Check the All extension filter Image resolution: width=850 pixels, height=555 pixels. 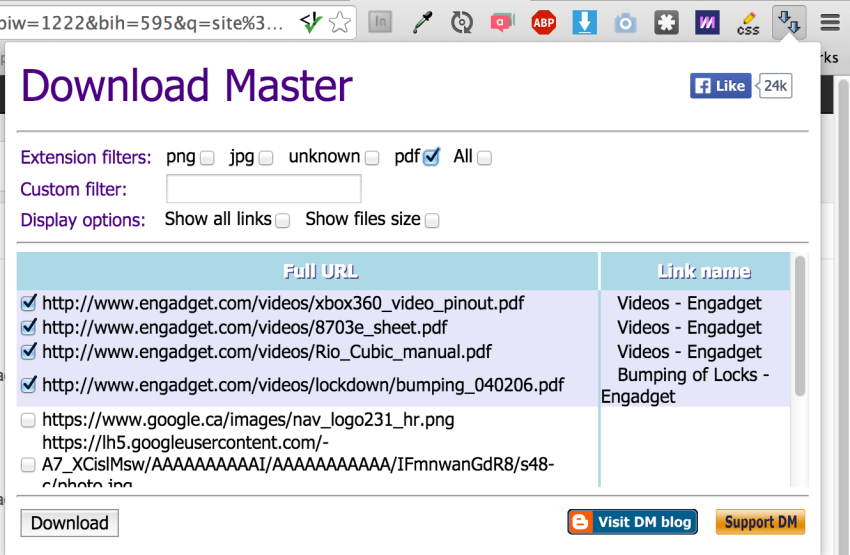pos(485,158)
